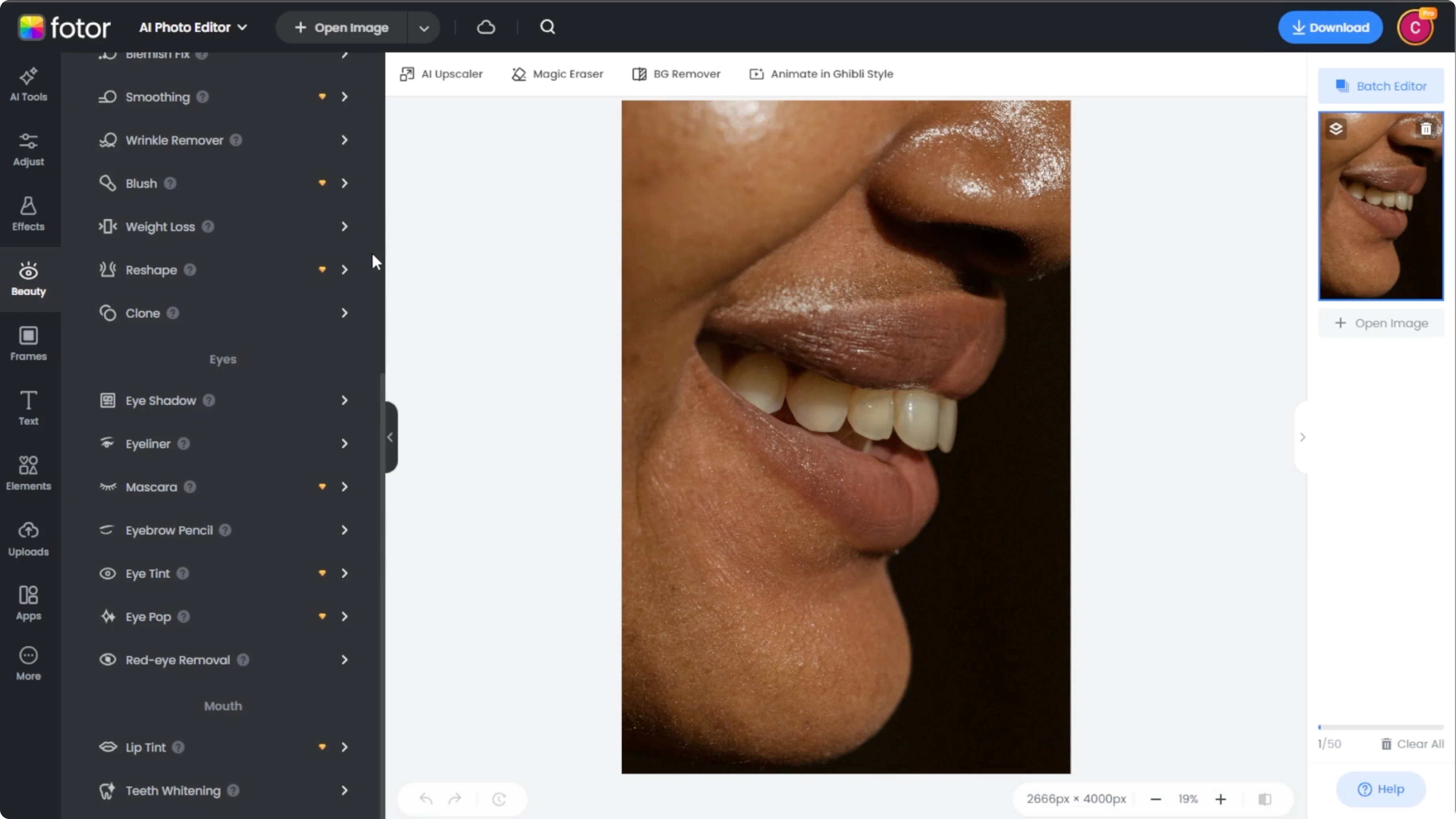Collapse the left beauty panel handle
1456x819 pixels.
click(391, 437)
